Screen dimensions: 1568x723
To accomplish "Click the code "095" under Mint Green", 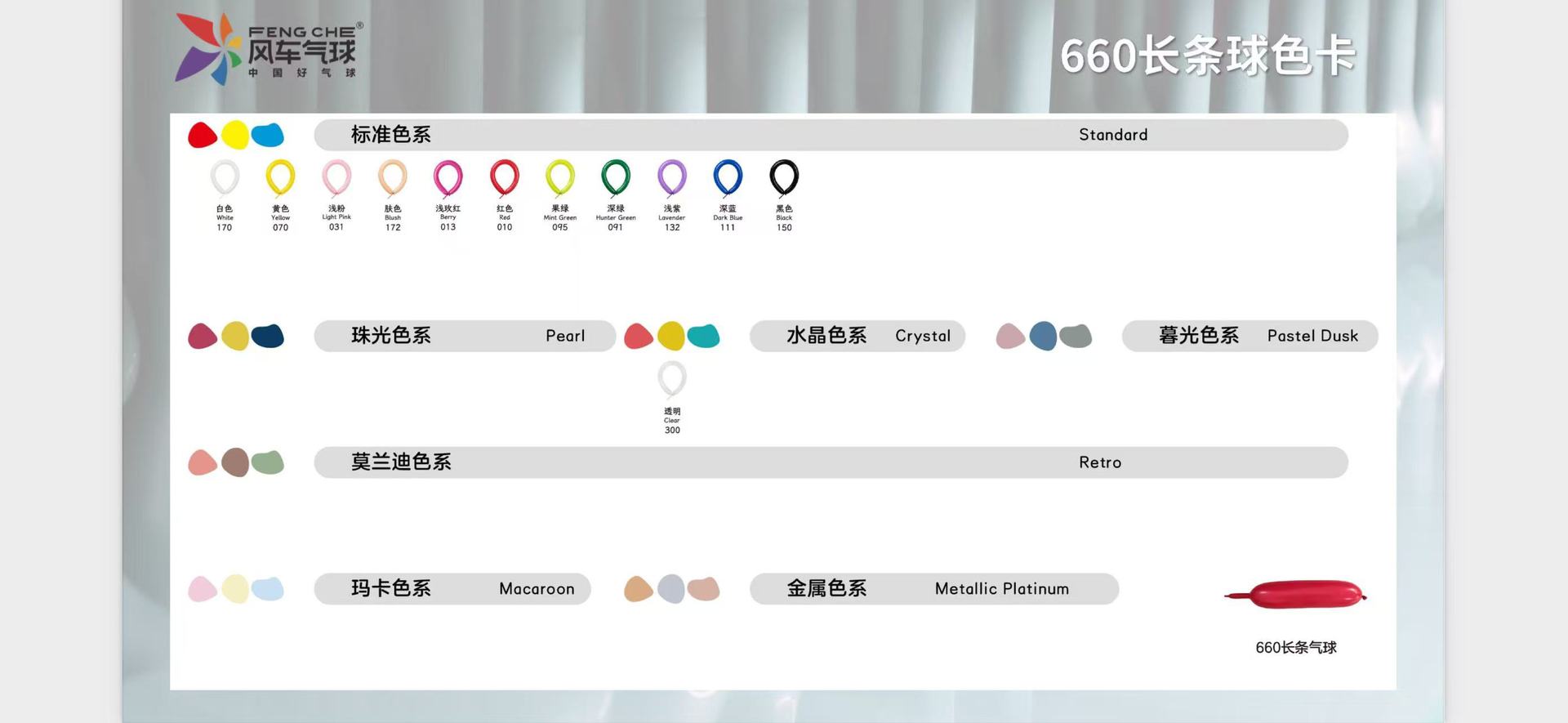I will [x=560, y=228].
